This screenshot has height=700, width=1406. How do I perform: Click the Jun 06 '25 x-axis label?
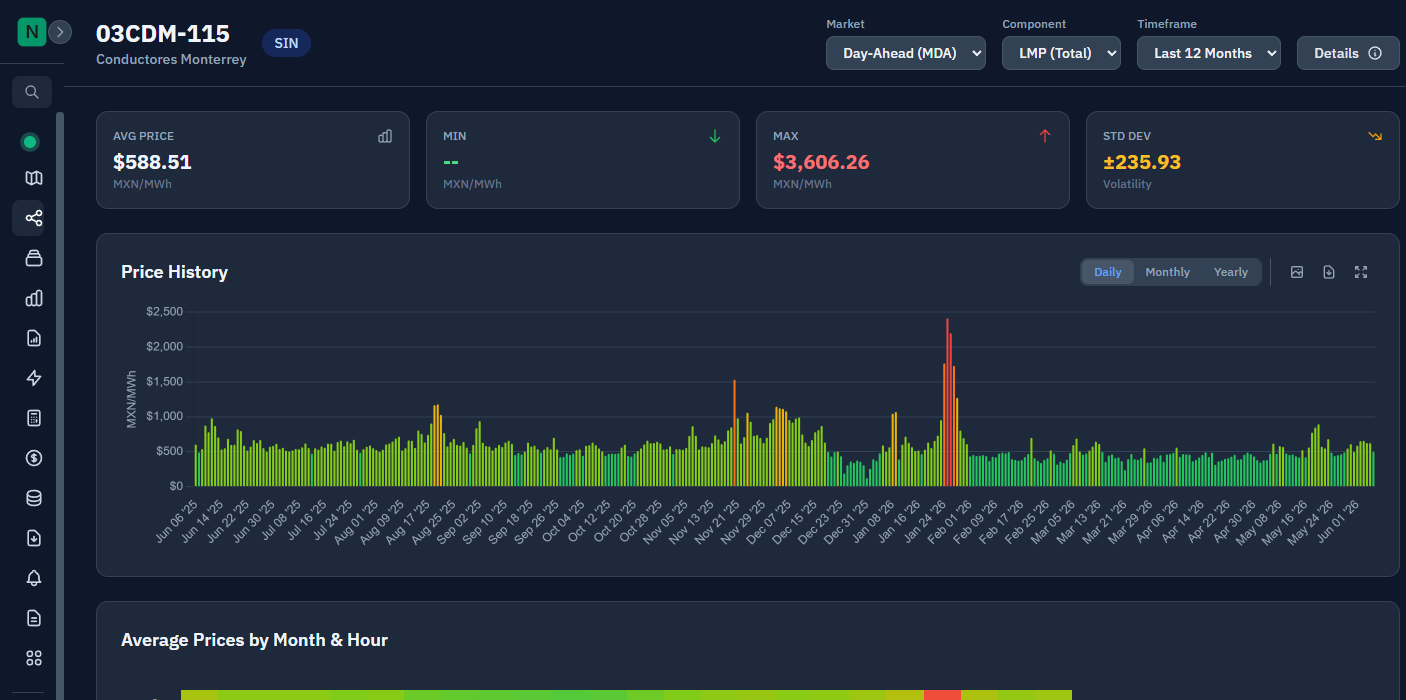[x=177, y=521]
